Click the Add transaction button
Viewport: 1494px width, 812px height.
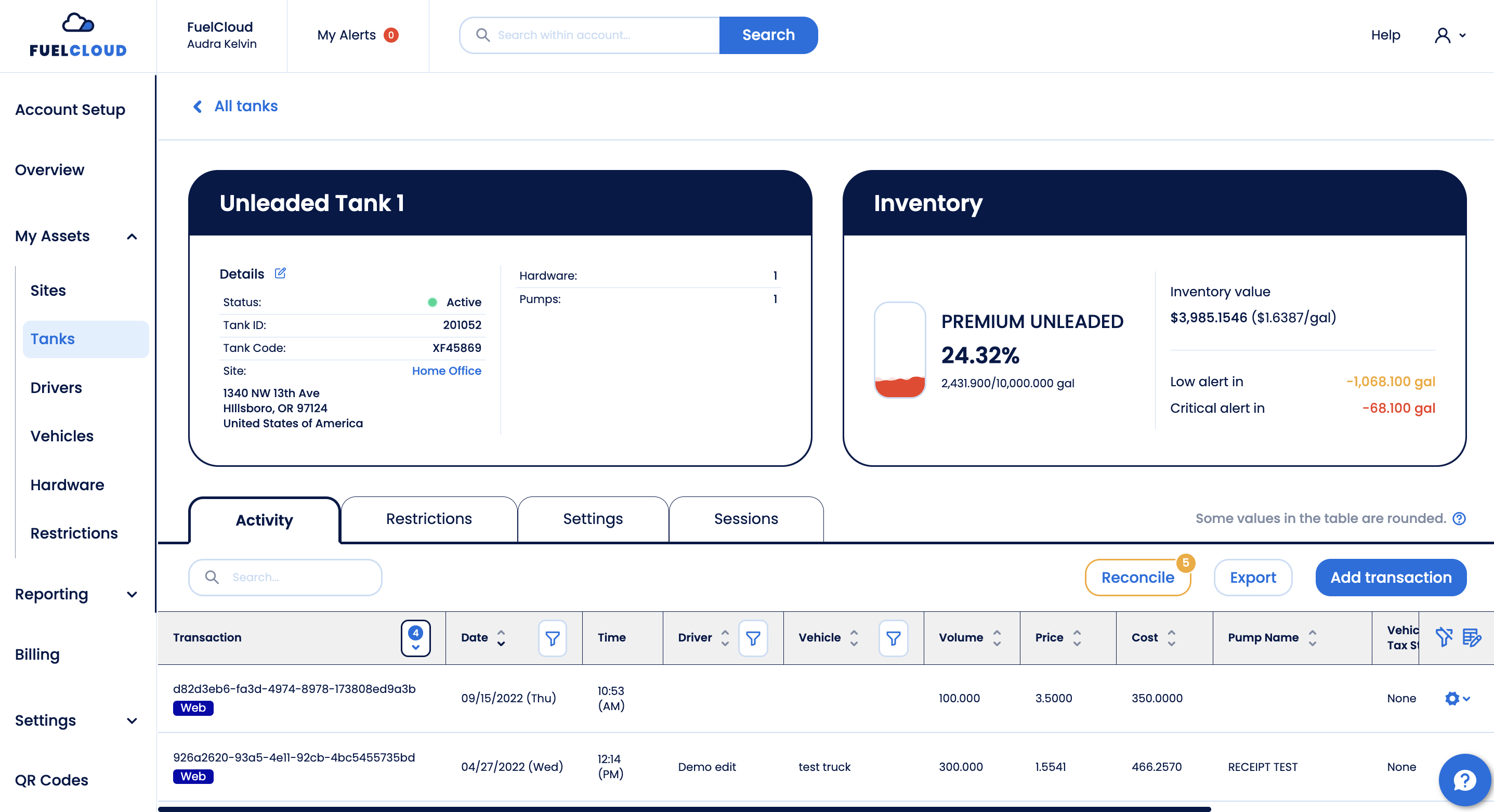pos(1391,577)
